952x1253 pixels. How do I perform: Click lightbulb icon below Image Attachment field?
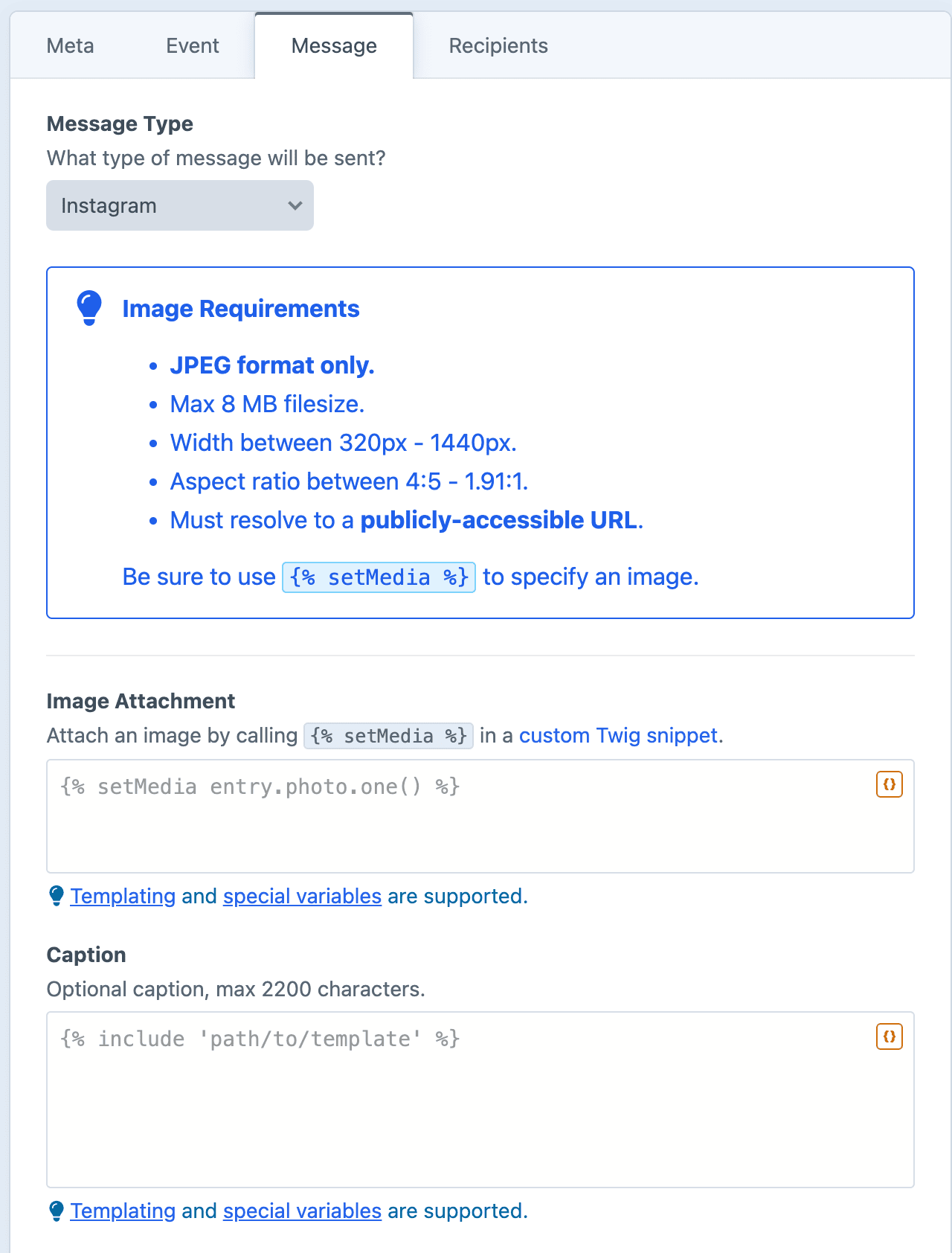(57, 896)
